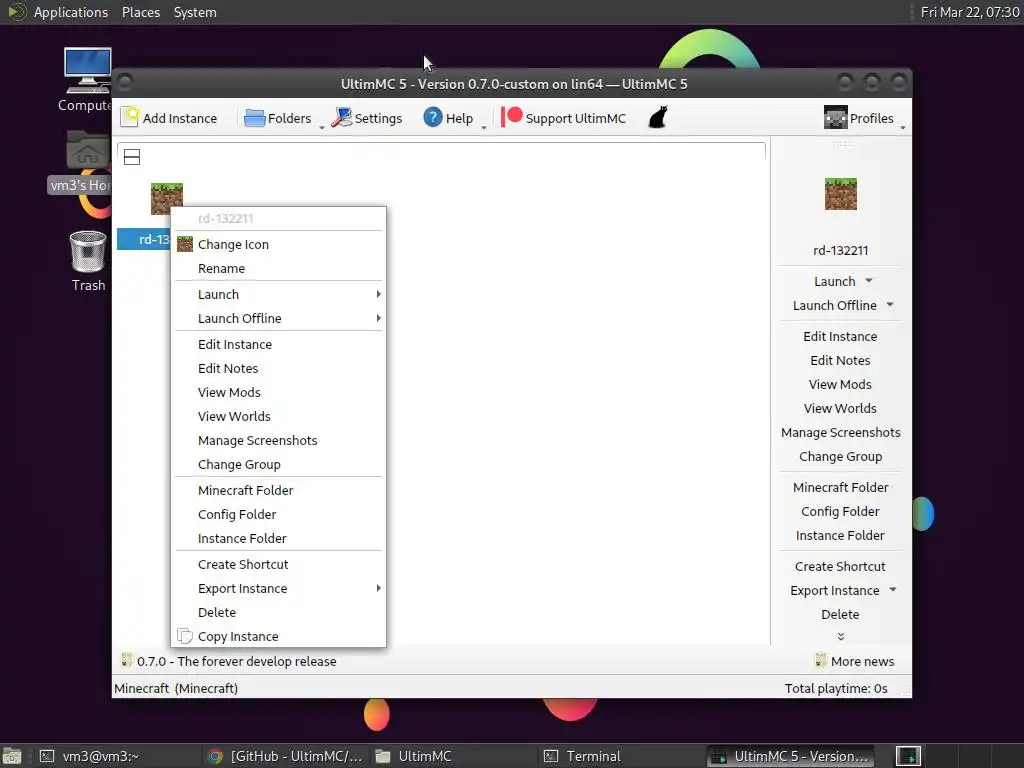Click the black cat icon in toolbar
Image resolution: width=1024 pixels, height=768 pixels.
(658, 118)
